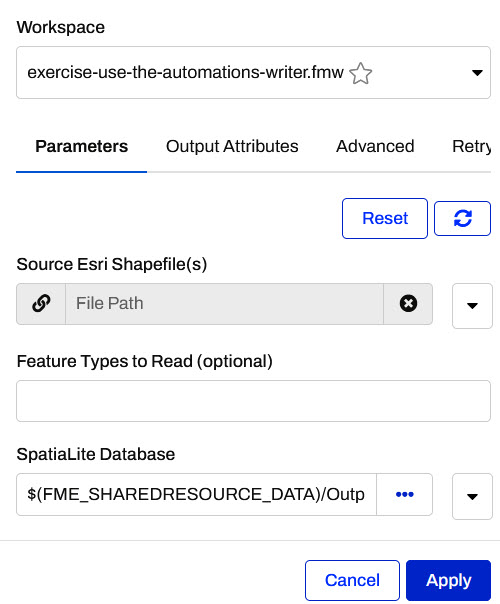The height and width of the screenshot is (604, 500).
Task: Cancel the action changes
Action: [x=352, y=580]
